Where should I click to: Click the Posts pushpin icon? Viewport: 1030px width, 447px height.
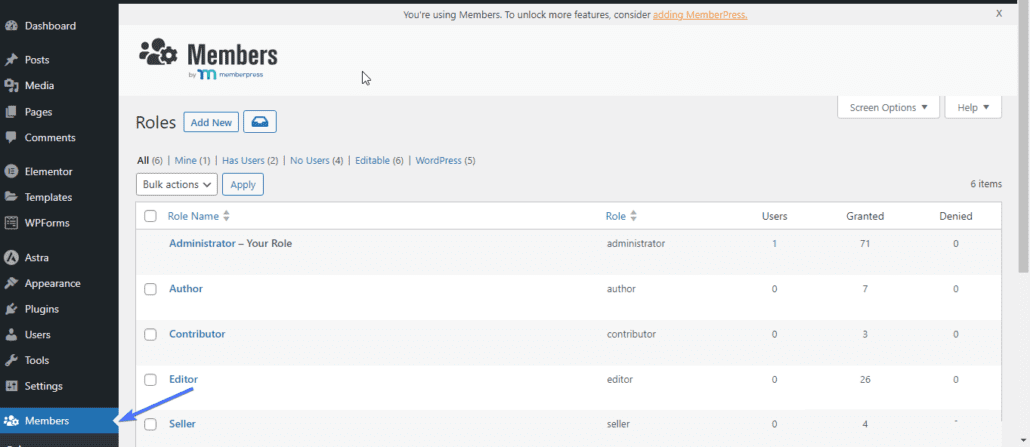tap(11, 60)
